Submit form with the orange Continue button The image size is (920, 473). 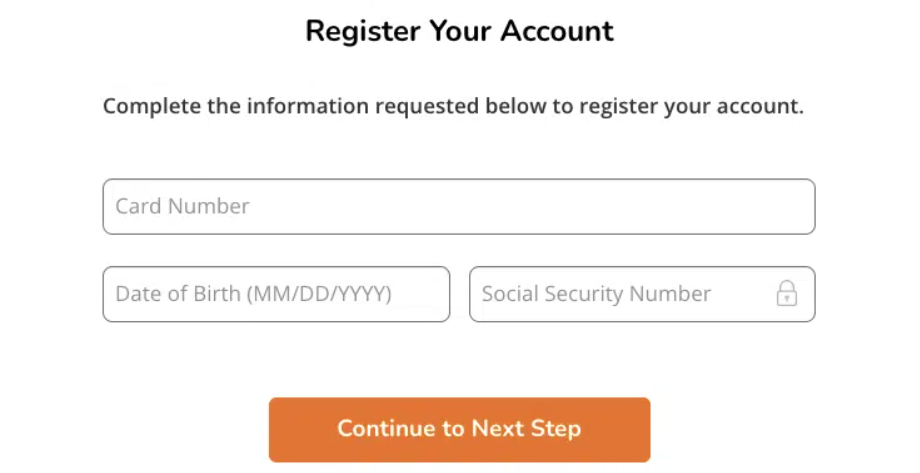click(x=459, y=429)
